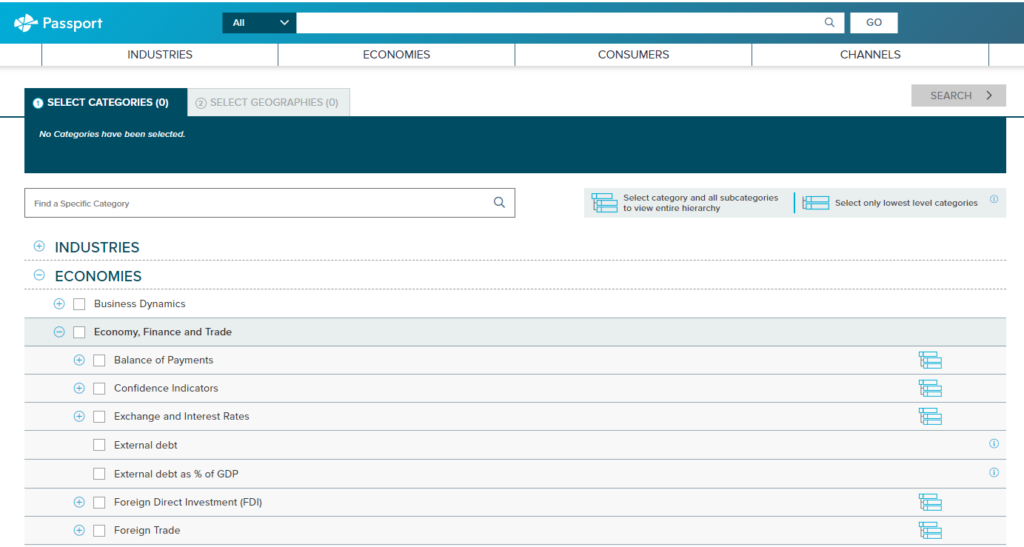Screen dimensions: 1024x547
Task: Select hierarchy icon for Foreign Direct Investment
Action: pos(930,502)
